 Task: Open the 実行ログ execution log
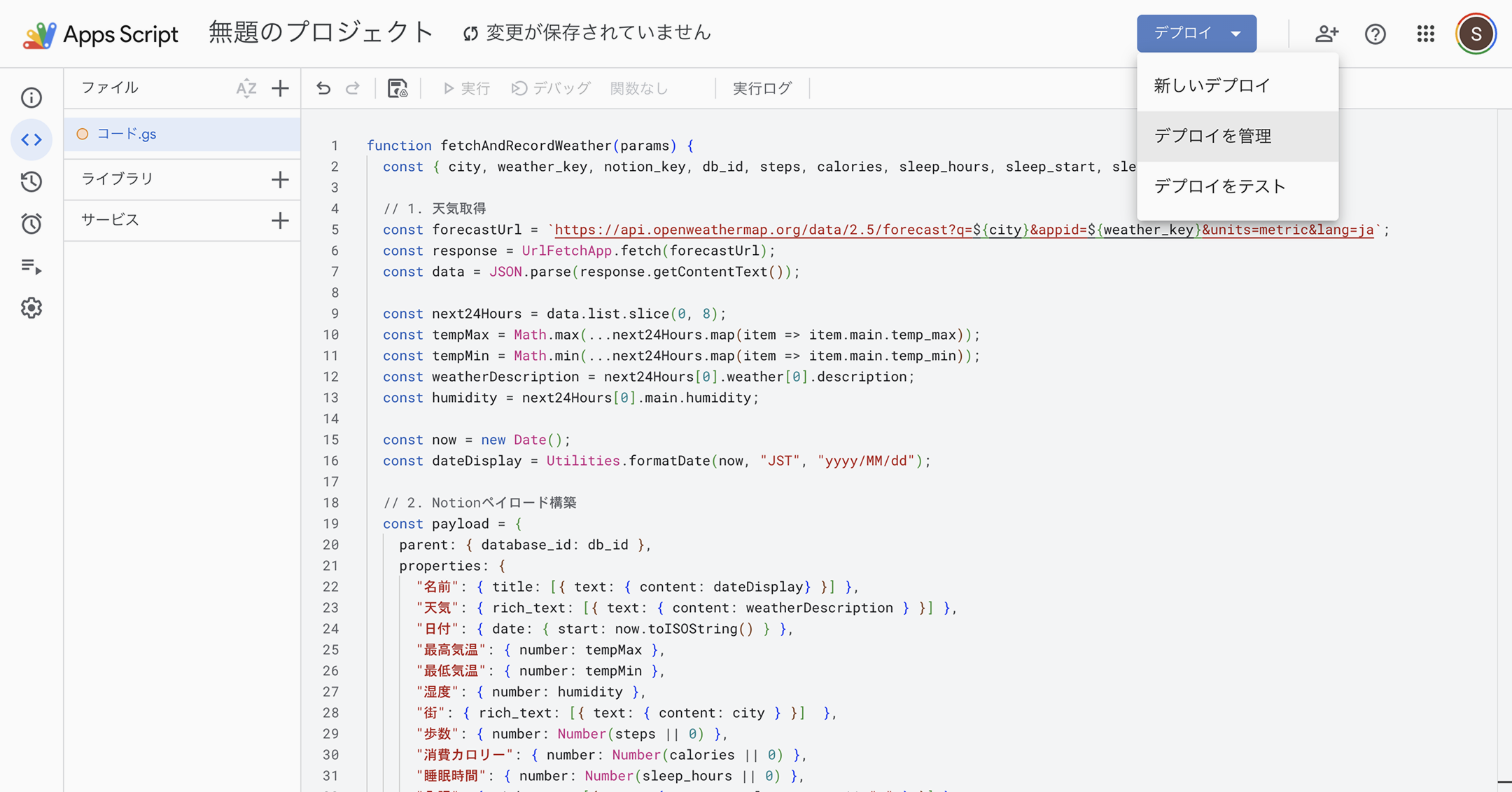tap(762, 88)
